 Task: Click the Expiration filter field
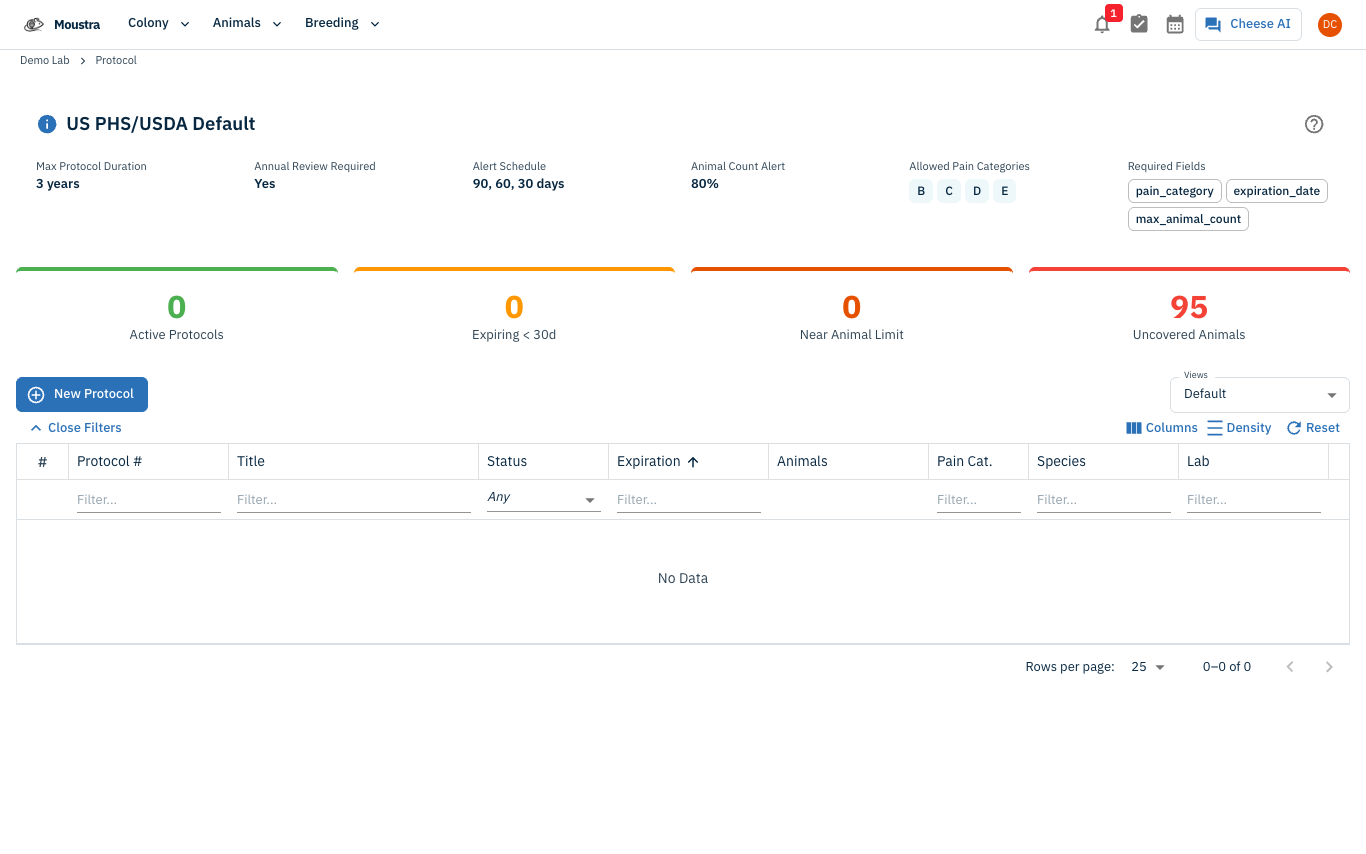pyautogui.click(x=689, y=499)
